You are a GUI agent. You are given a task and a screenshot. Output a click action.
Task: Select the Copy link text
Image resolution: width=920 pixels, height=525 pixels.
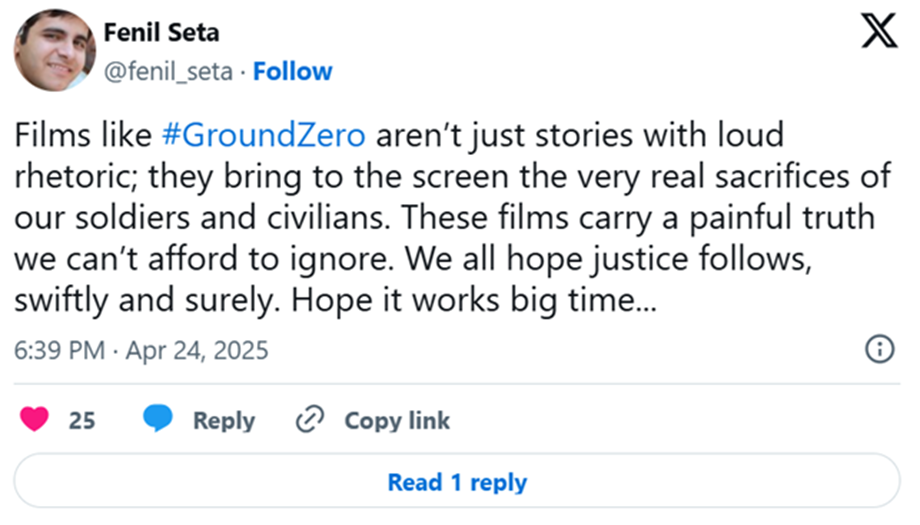click(397, 421)
